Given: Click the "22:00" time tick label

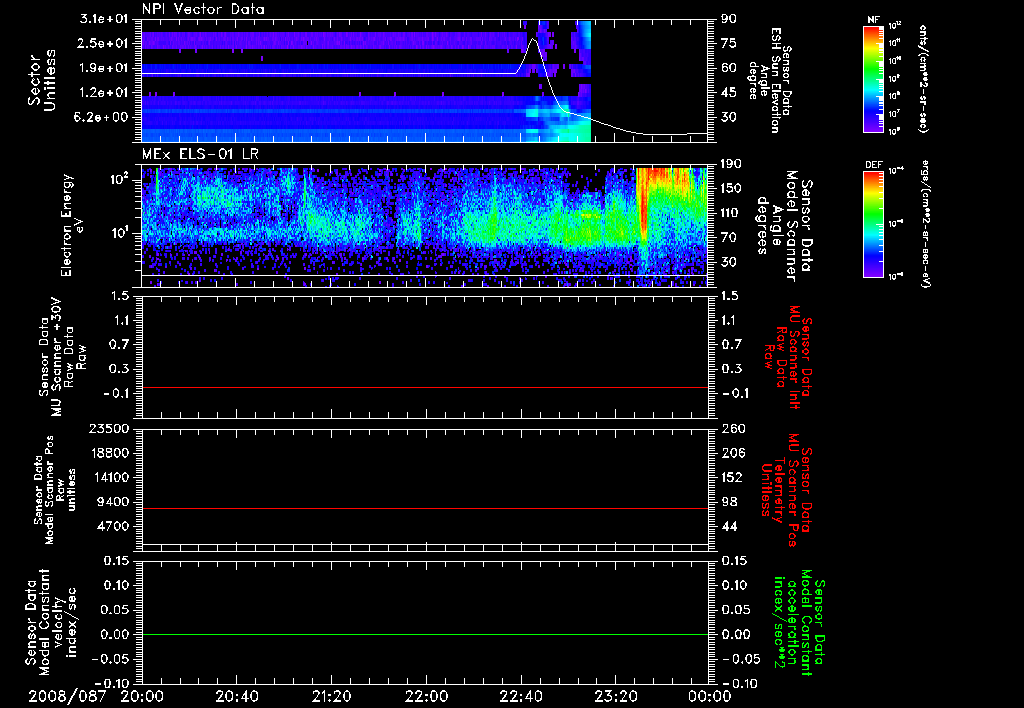Looking at the screenshot, I should (x=426, y=697).
